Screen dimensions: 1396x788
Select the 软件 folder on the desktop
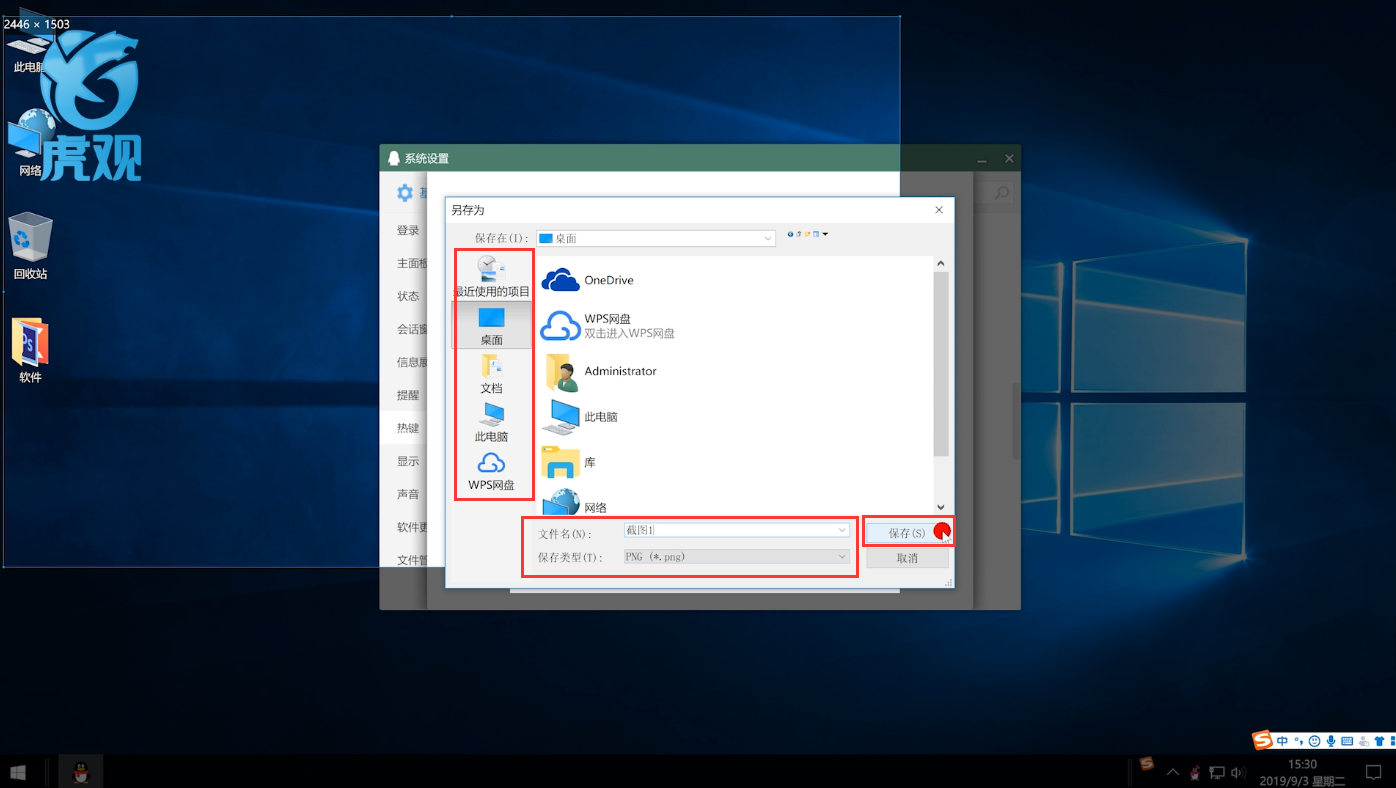(30, 351)
